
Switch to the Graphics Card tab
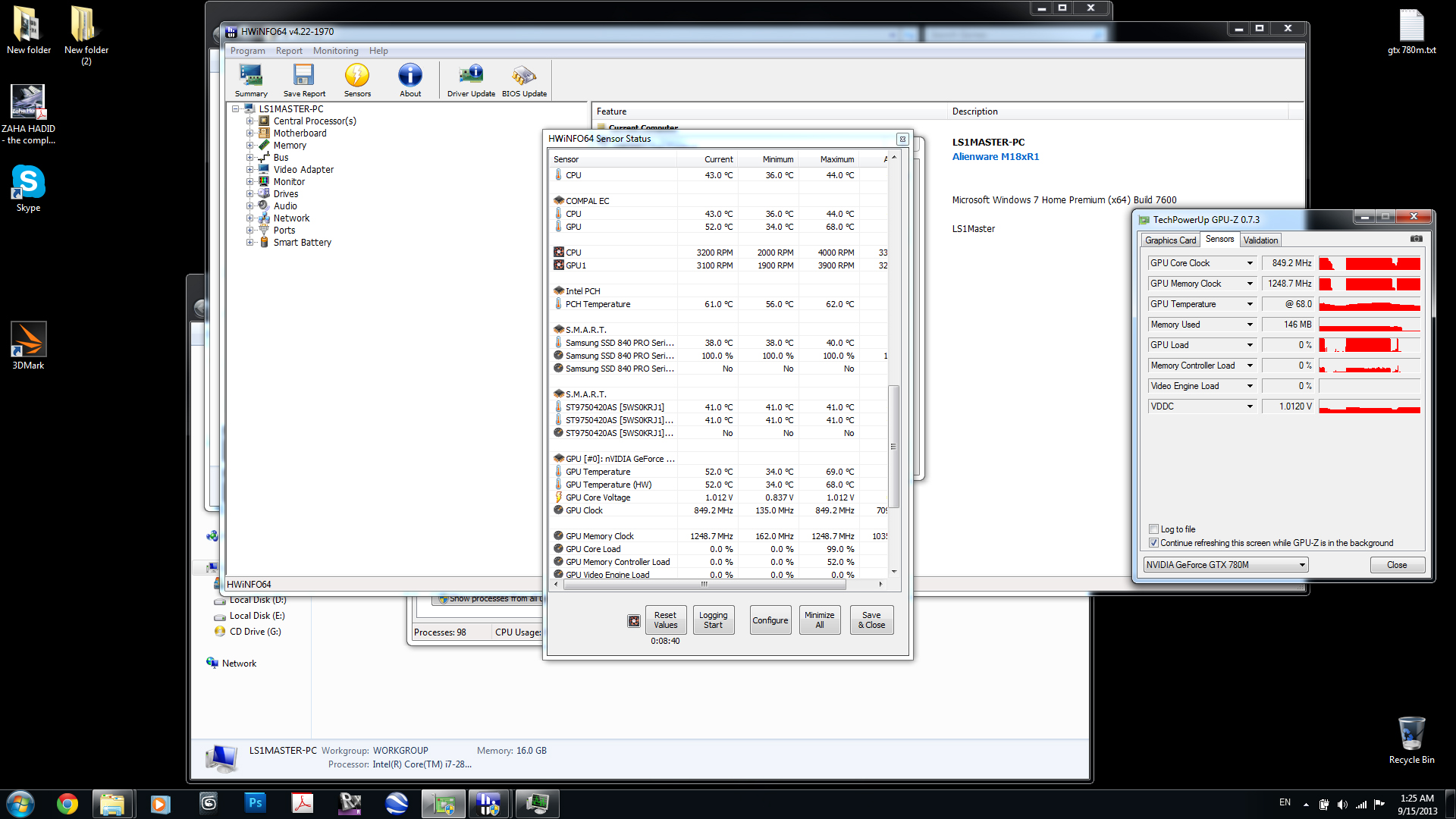1170,240
